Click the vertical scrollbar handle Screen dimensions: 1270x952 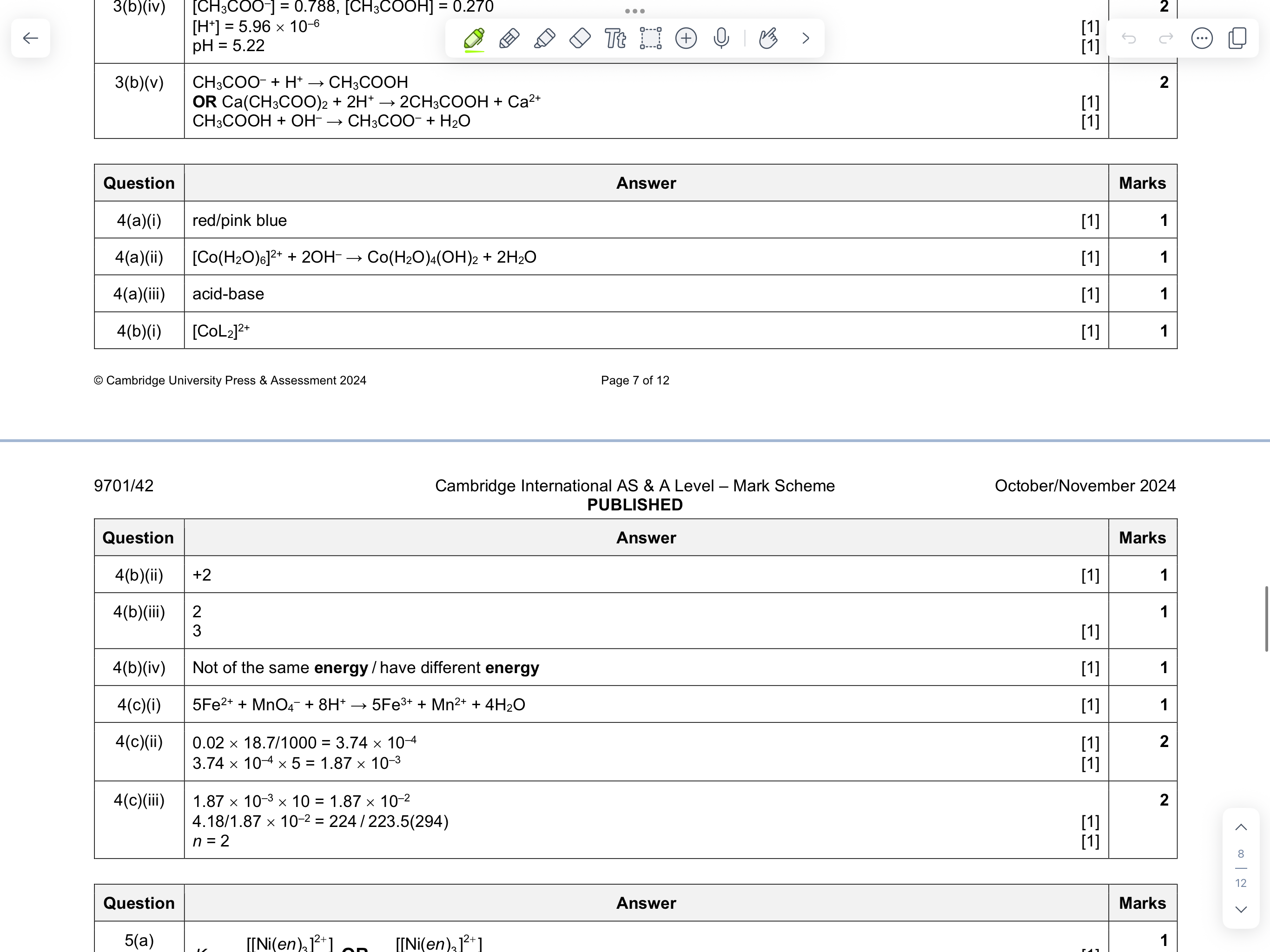pos(1266,618)
